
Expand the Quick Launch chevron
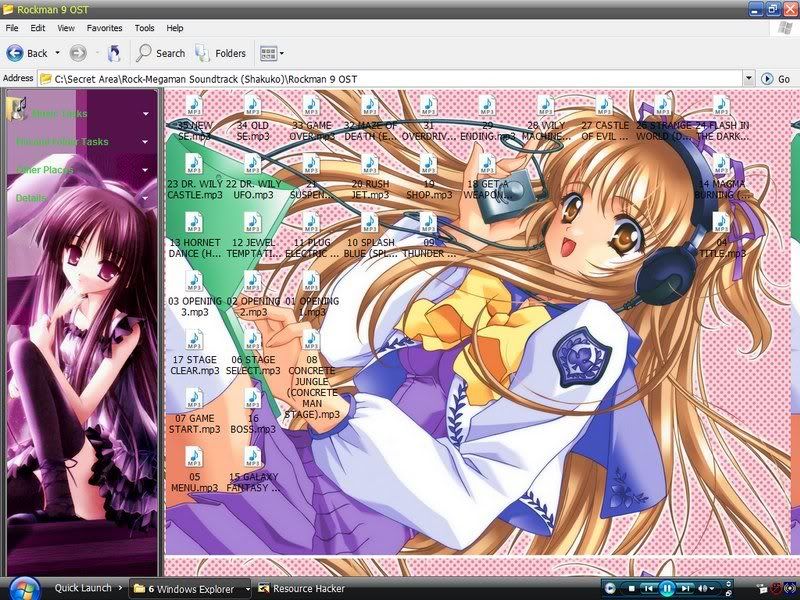coord(120,588)
